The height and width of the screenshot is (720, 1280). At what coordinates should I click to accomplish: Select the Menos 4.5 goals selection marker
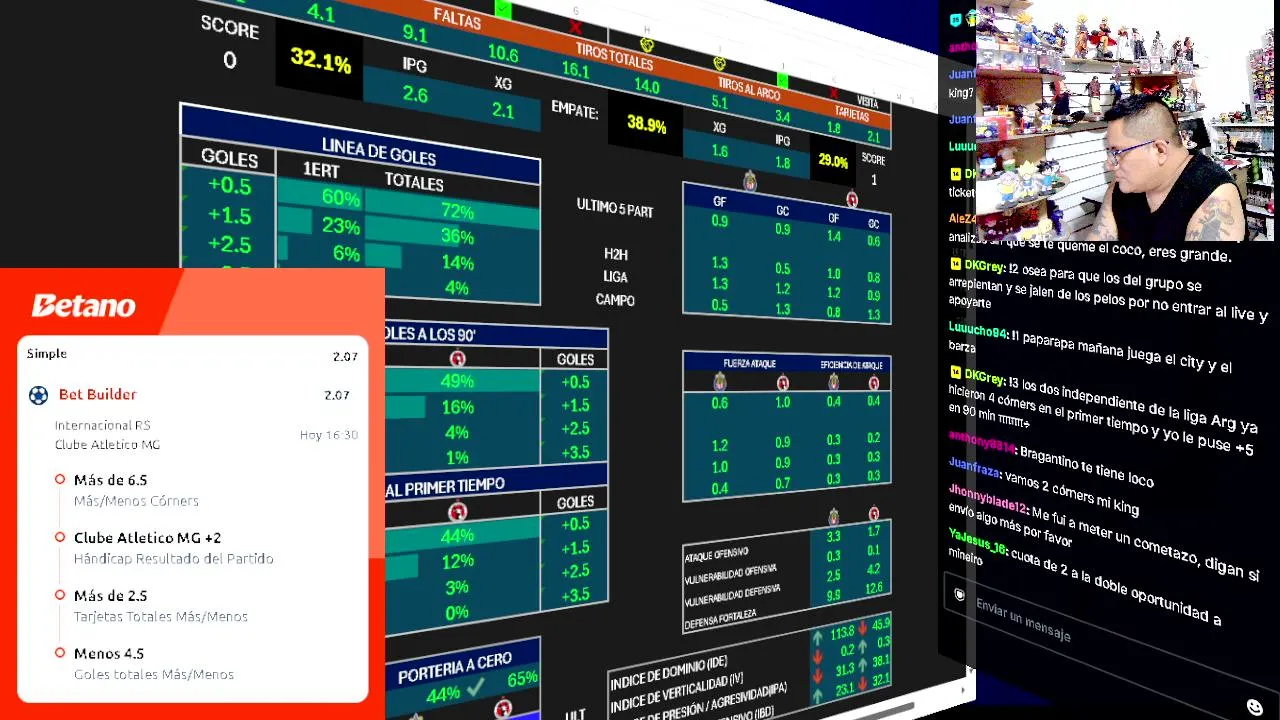[x=60, y=654]
